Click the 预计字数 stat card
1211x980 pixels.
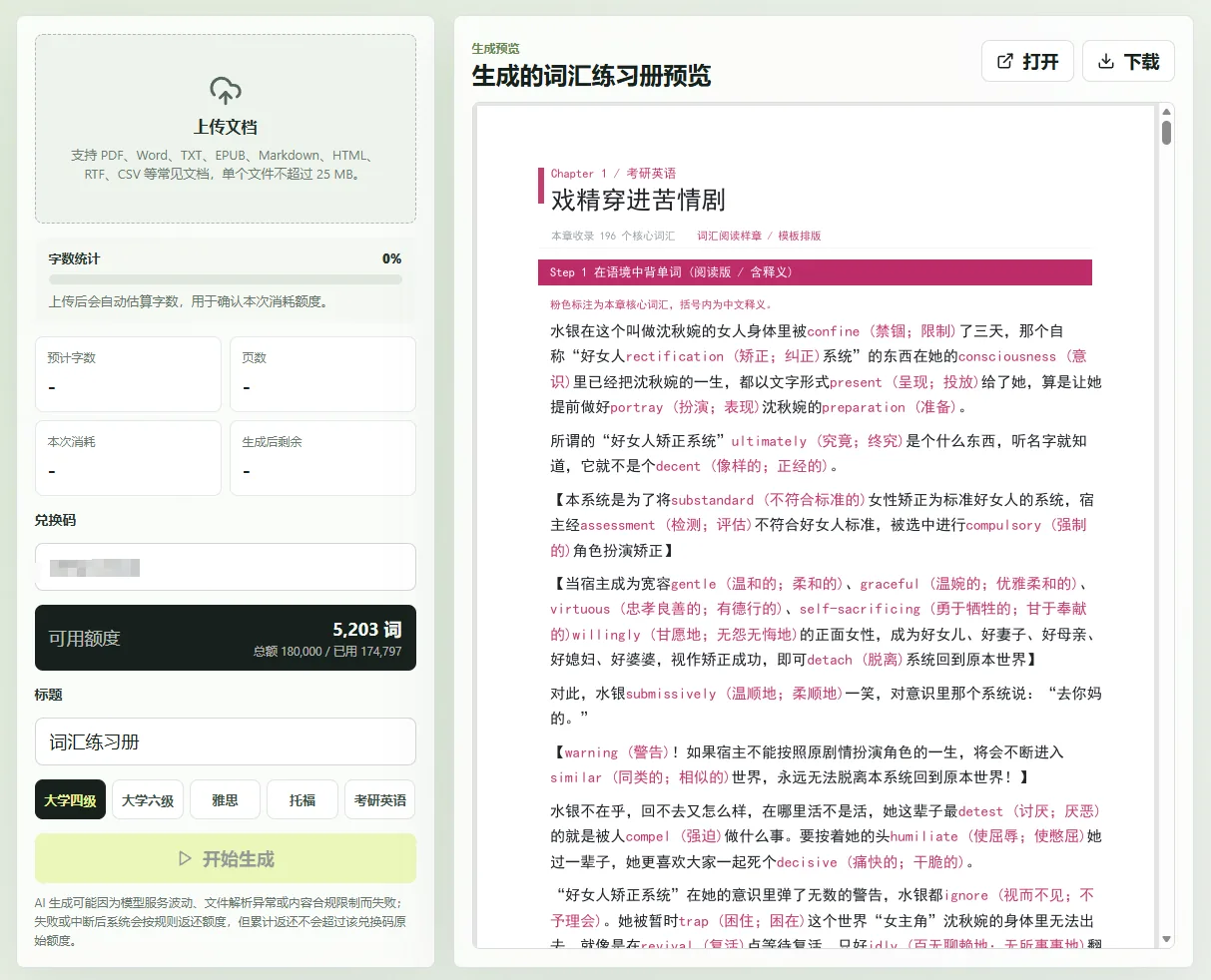tap(128, 374)
